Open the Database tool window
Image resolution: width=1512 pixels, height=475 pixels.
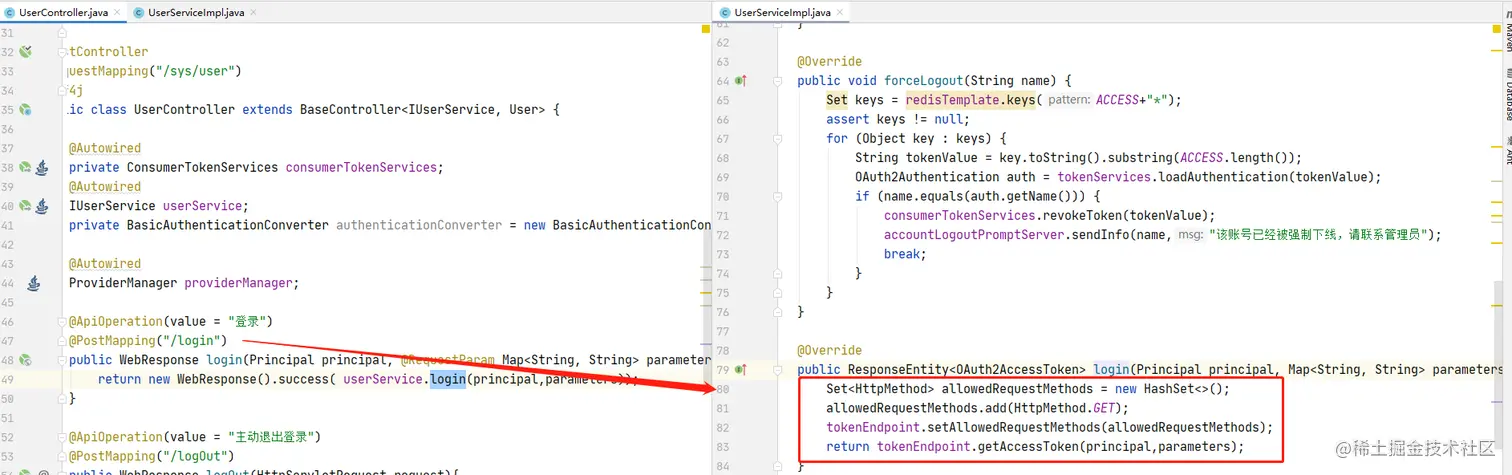pyautogui.click(x=1508, y=94)
